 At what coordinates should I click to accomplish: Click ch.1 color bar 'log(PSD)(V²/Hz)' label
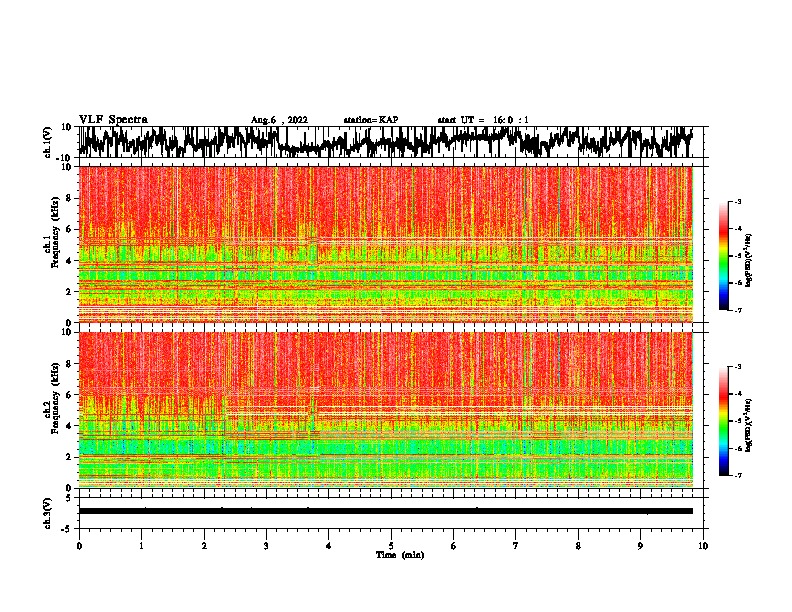[x=749, y=260]
